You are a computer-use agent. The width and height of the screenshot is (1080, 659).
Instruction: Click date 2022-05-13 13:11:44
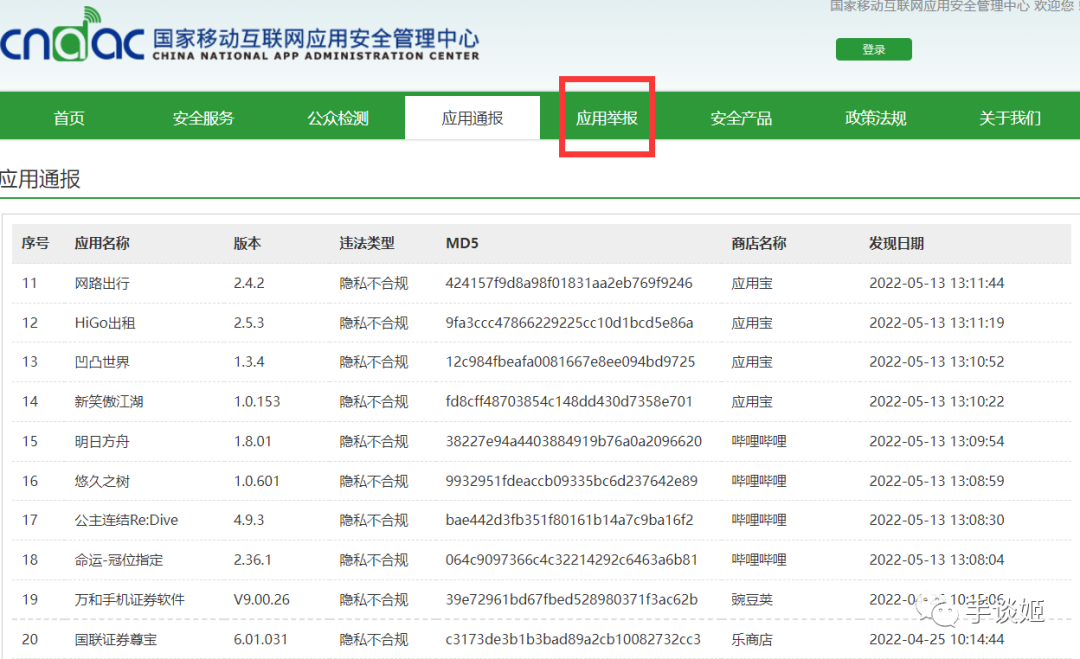pyautogui.click(x=937, y=283)
